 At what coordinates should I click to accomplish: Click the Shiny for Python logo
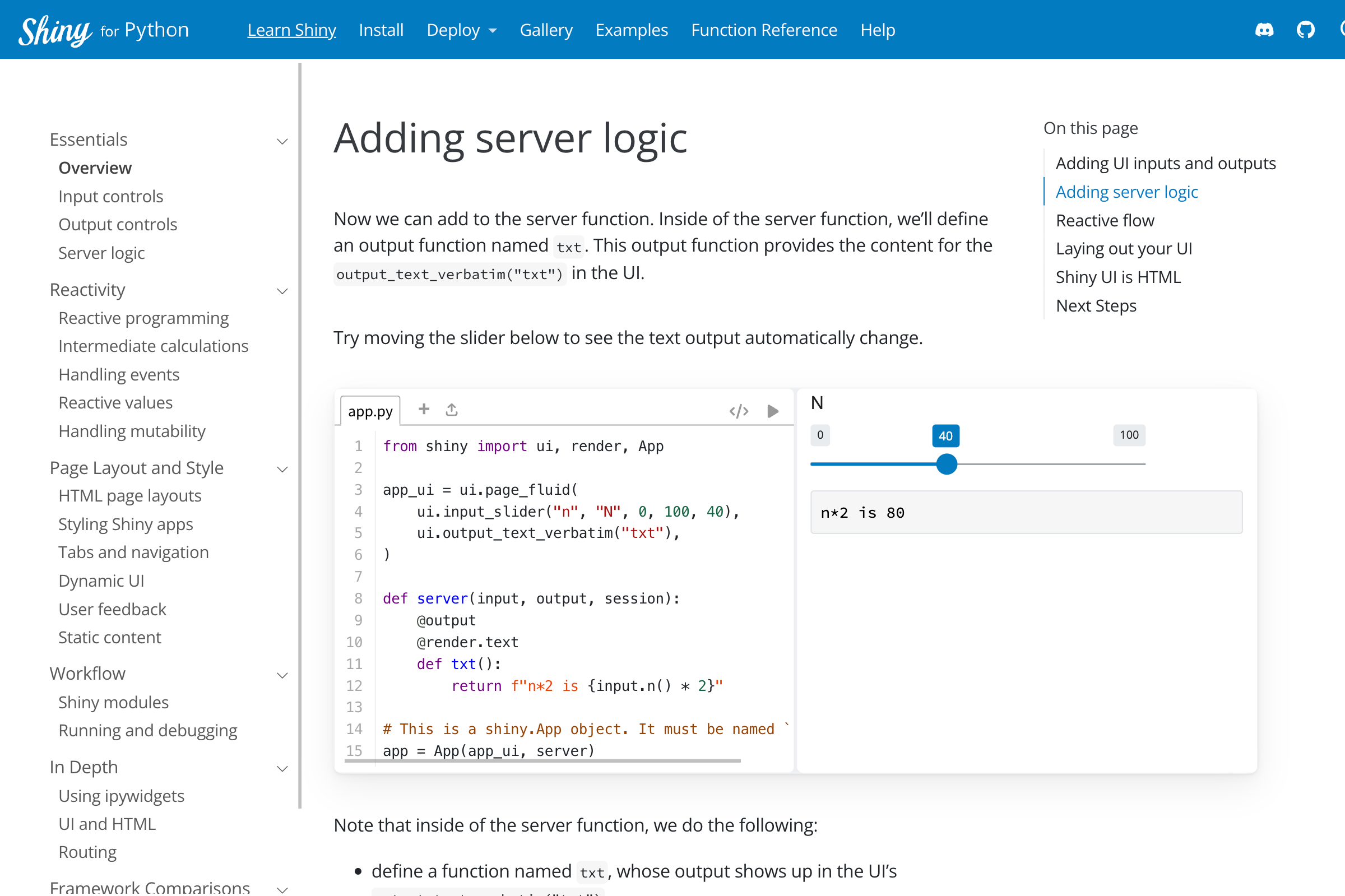(x=104, y=29)
